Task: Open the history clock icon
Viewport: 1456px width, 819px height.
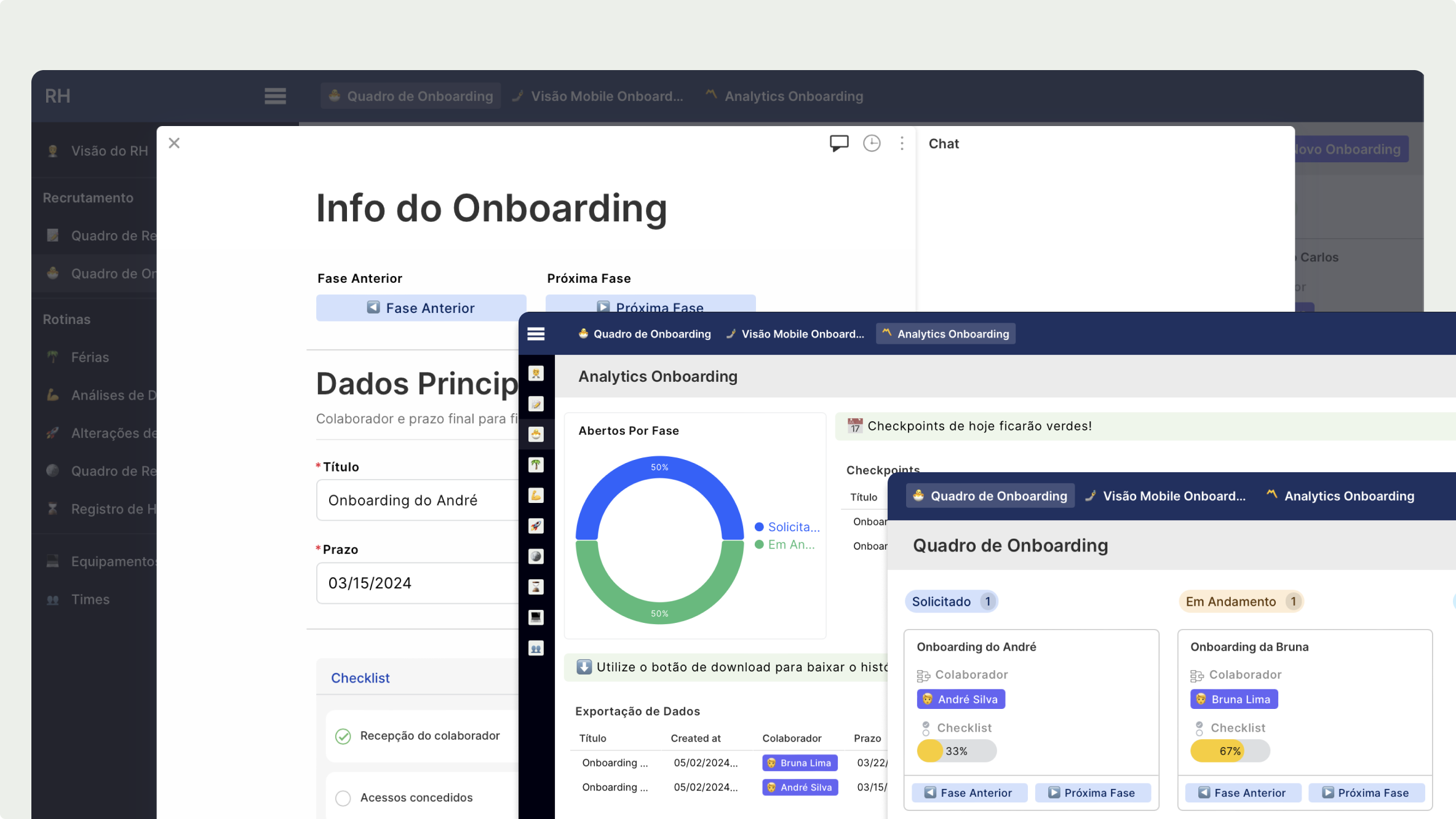Action: tap(872, 143)
